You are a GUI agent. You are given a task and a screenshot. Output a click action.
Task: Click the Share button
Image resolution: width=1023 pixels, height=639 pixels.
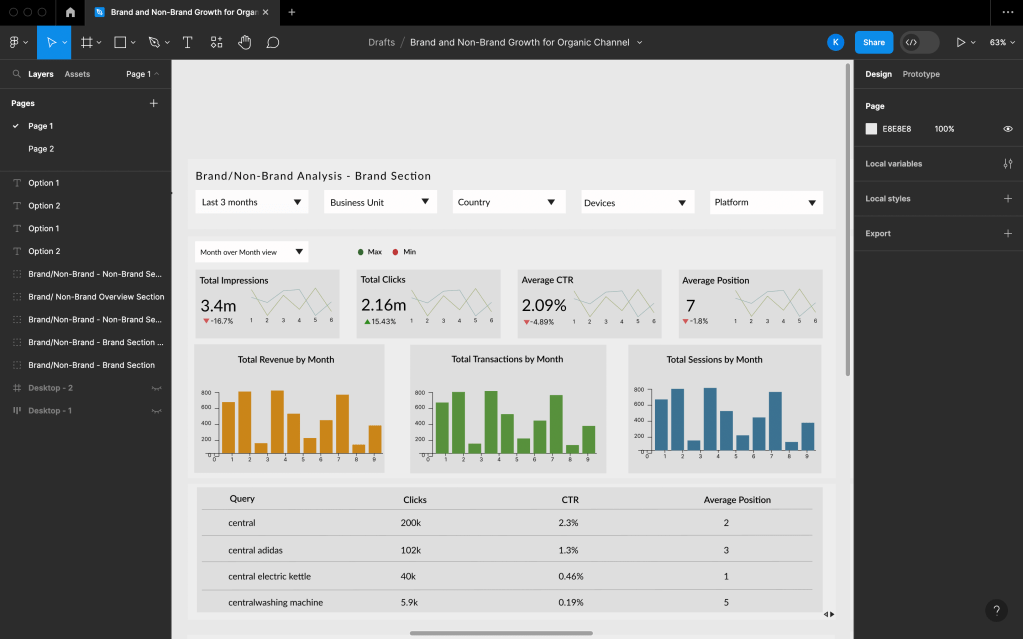[874, 42]
